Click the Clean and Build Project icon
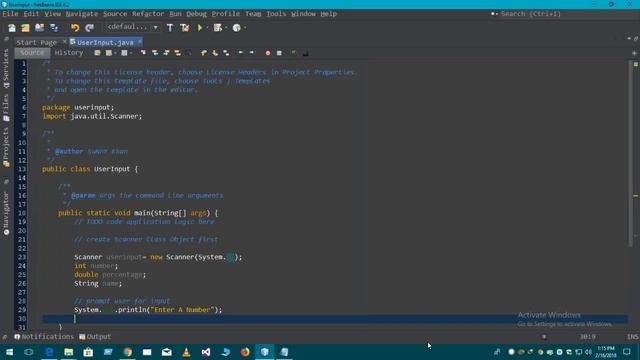This screenshot has width=640, height=360. (184, 28)
